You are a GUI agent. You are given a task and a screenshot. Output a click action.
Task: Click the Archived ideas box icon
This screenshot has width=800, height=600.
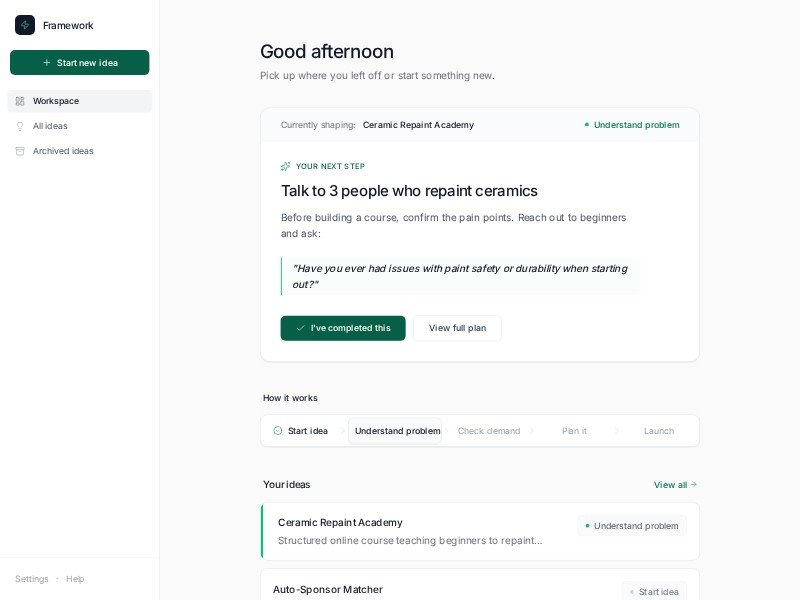20,151
